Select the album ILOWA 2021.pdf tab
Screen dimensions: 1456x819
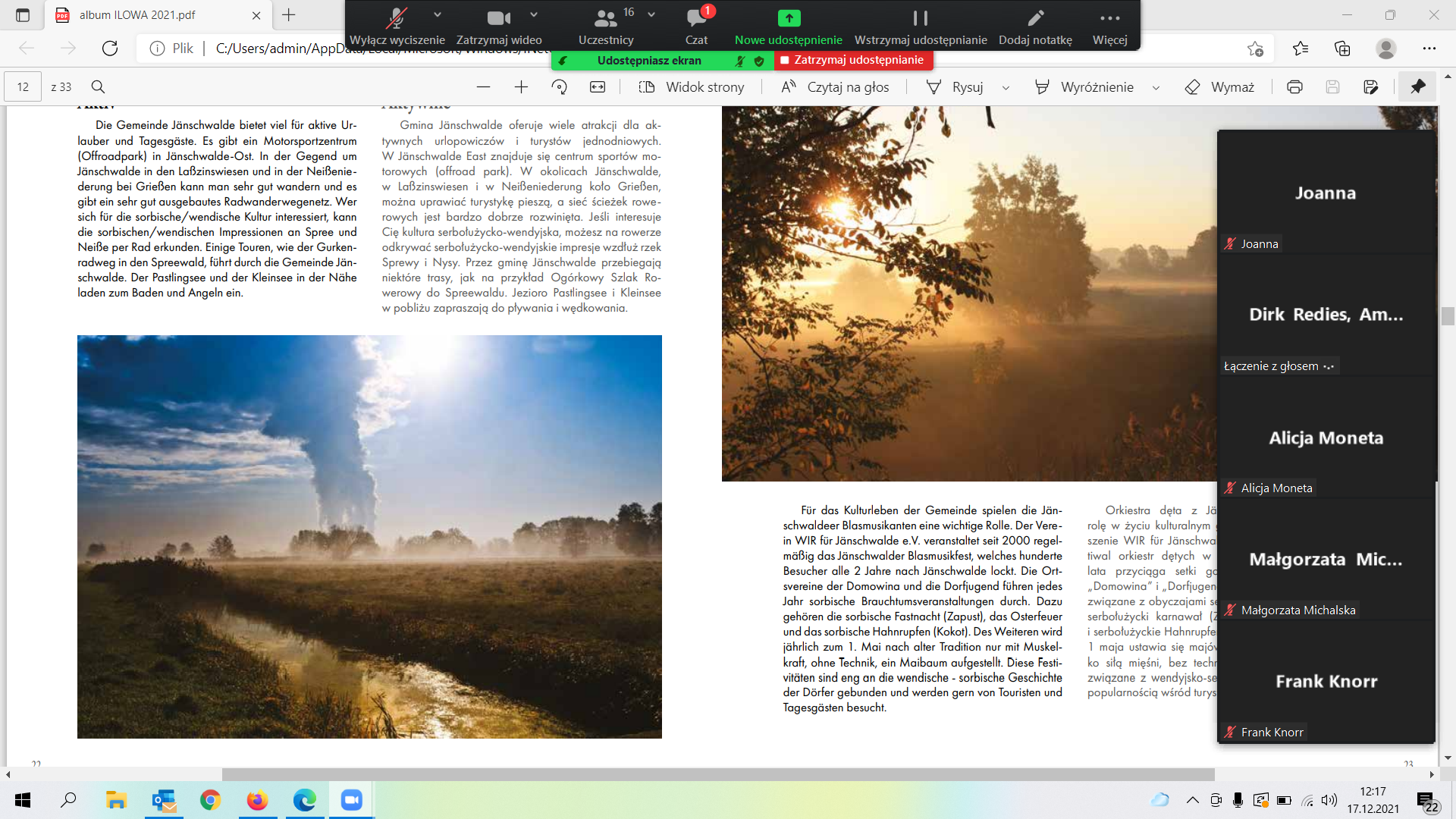[x=156, y=15]
